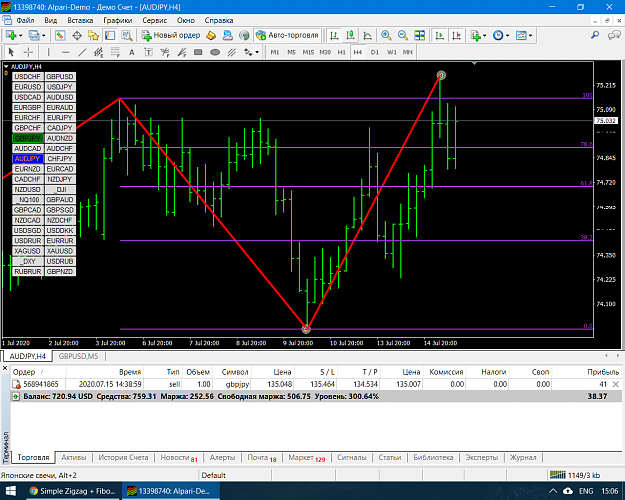
Task: Open the chat bubbles icon
Action: click(614, 35)
